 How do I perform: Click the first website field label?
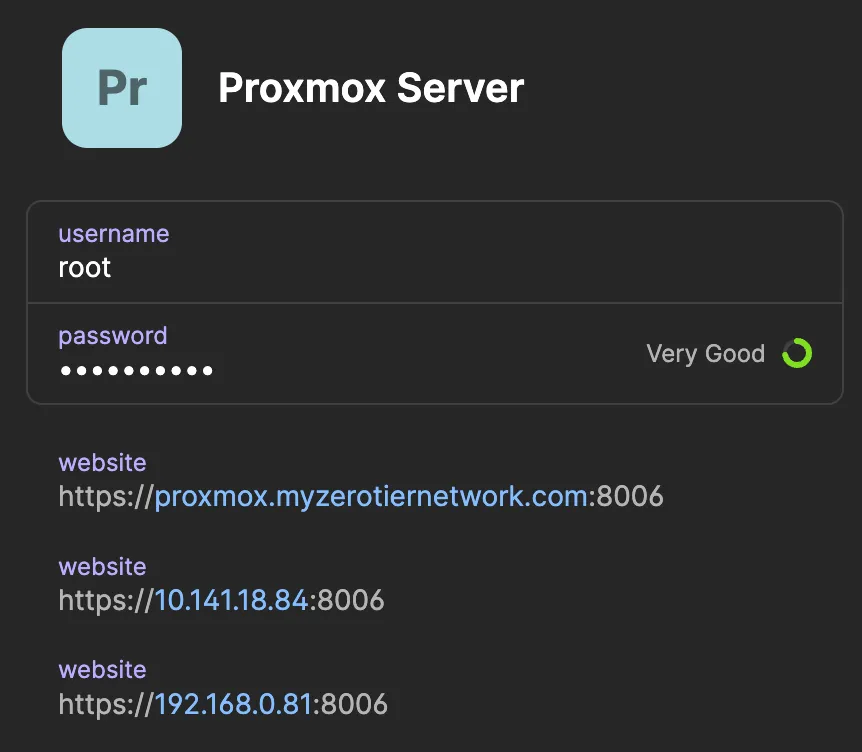[x=102, y=463]
